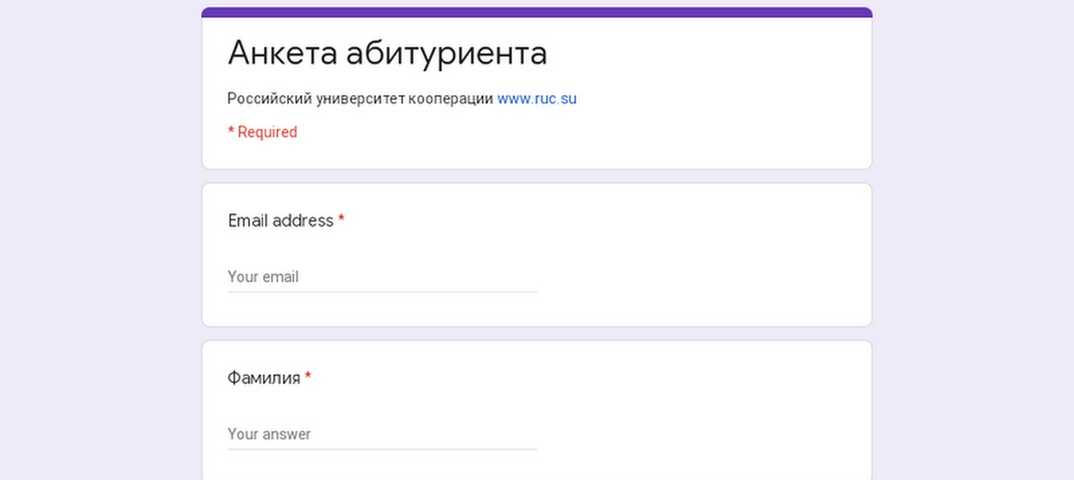Click the purple header bar atop the form
The image size is (1074, 480).
(536, 12)
